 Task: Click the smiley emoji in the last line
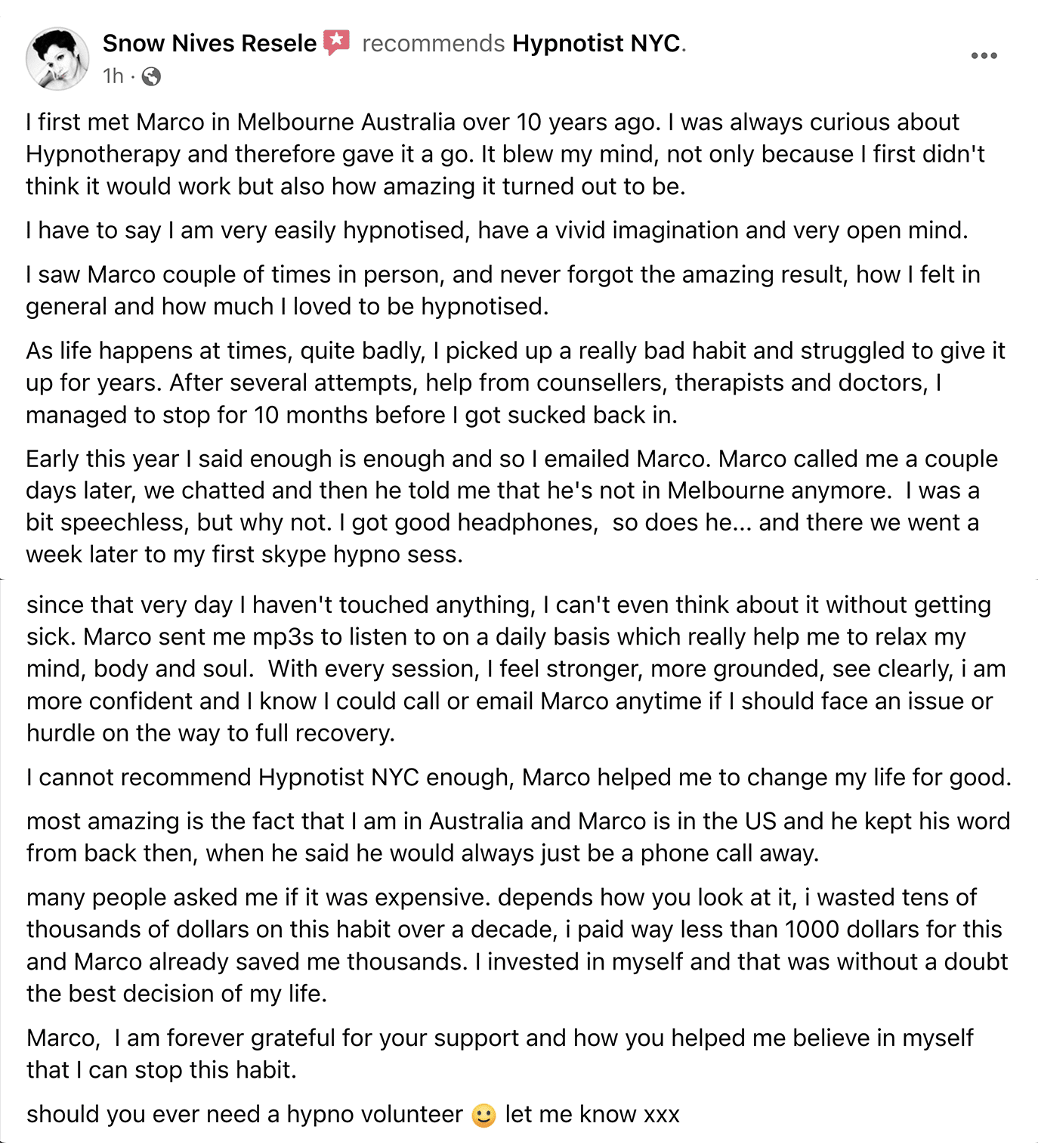tap(483, 1116)
